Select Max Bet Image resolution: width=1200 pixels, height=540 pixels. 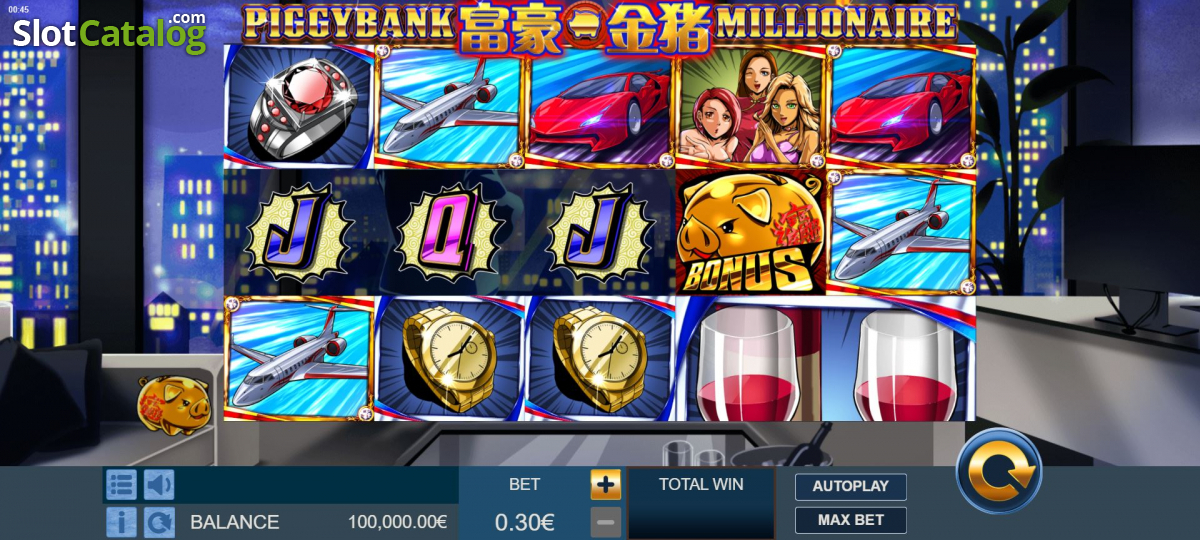pos(851,520)
